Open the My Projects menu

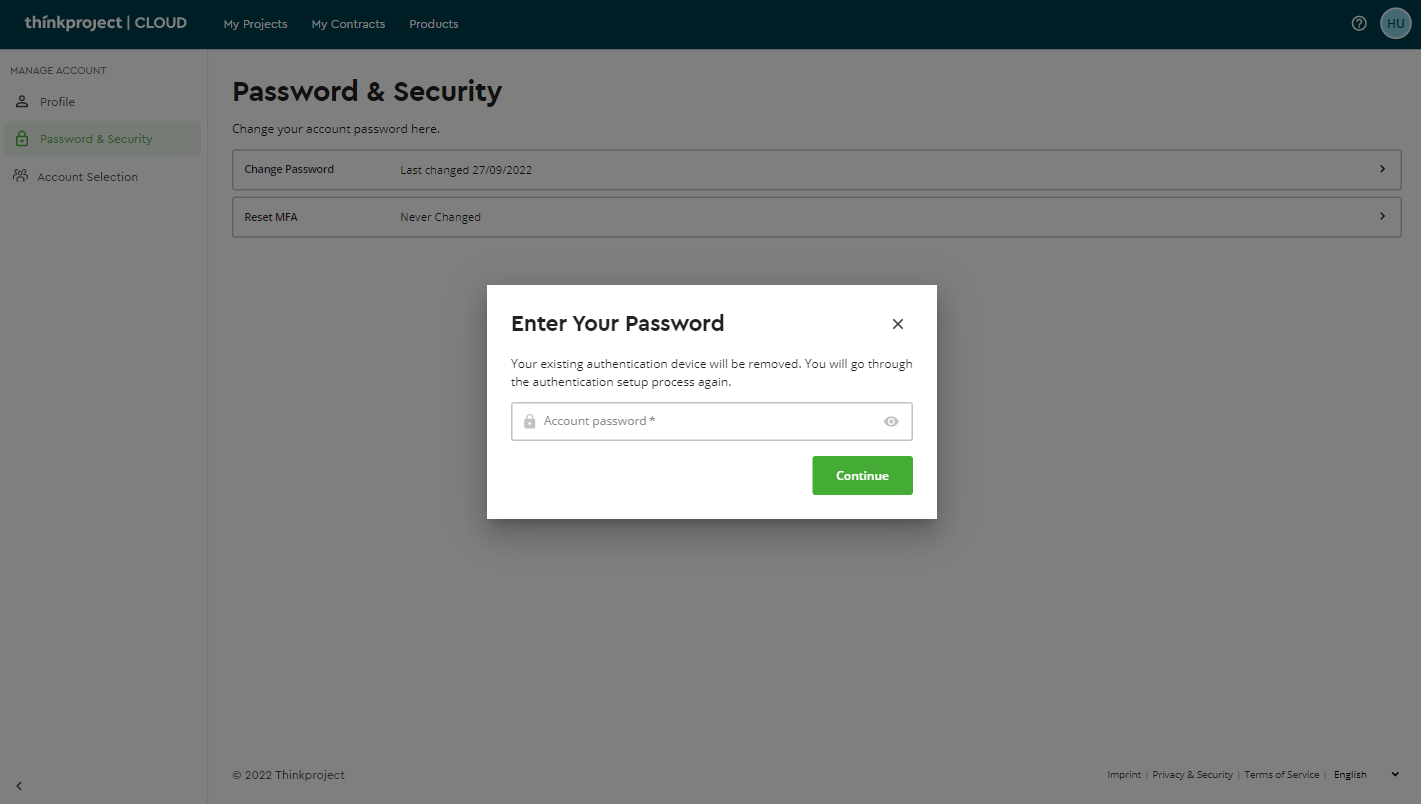click(255, 24)
